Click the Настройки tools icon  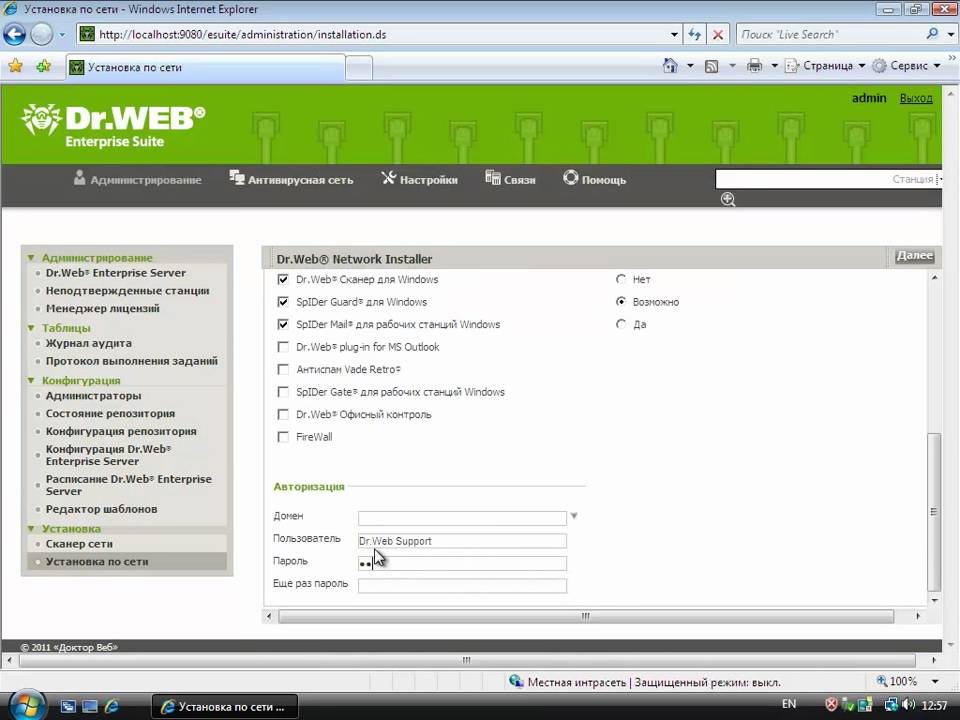389,178
